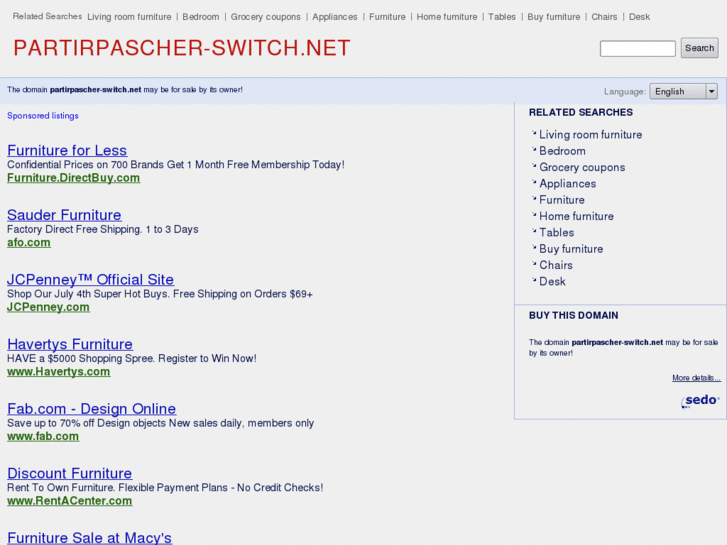Select Furniture in top related searches
727x545 pixels.
(387, 17)
